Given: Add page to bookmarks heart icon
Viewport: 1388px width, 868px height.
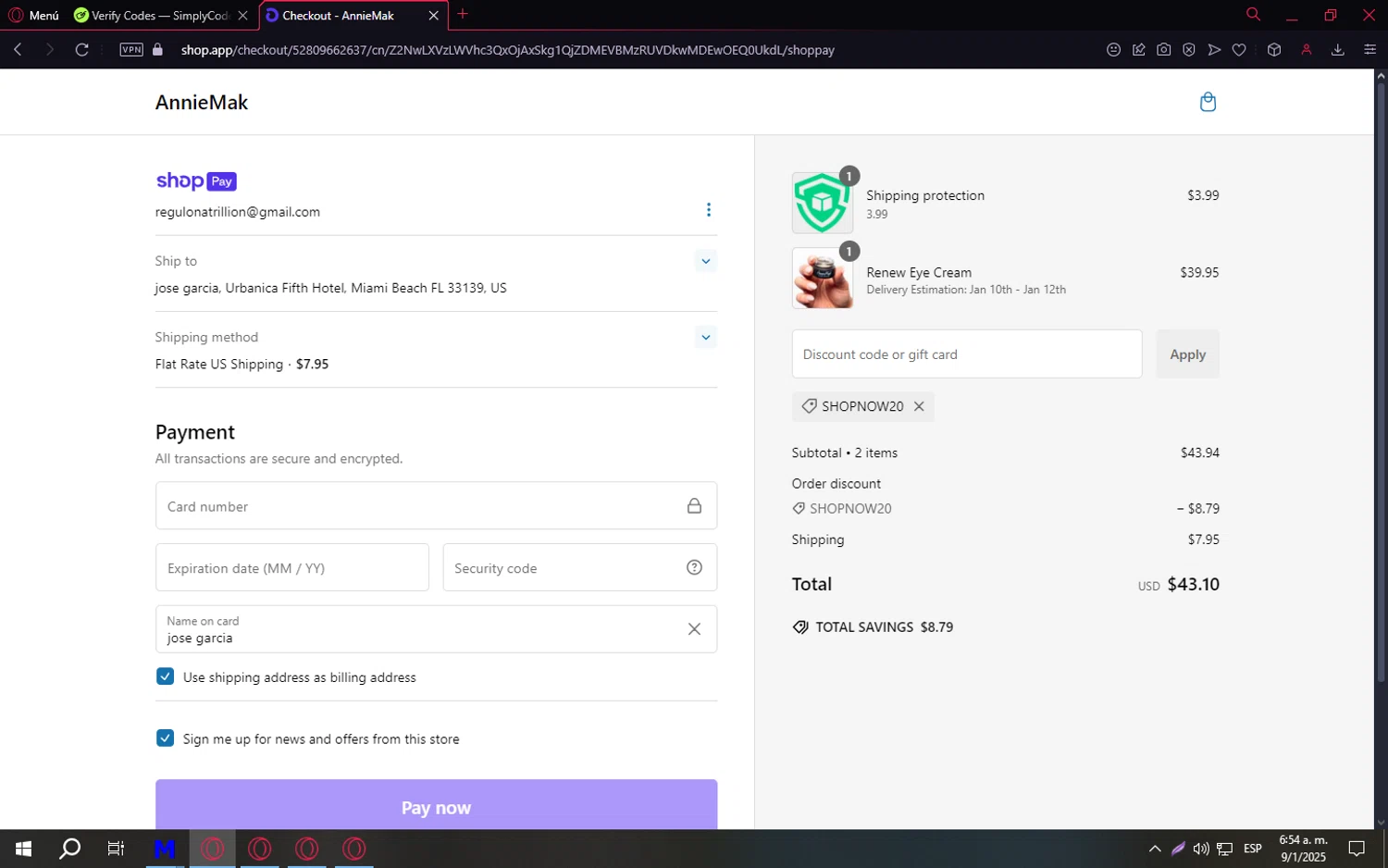Looking at the screenshot, I should click(1239, 50).
